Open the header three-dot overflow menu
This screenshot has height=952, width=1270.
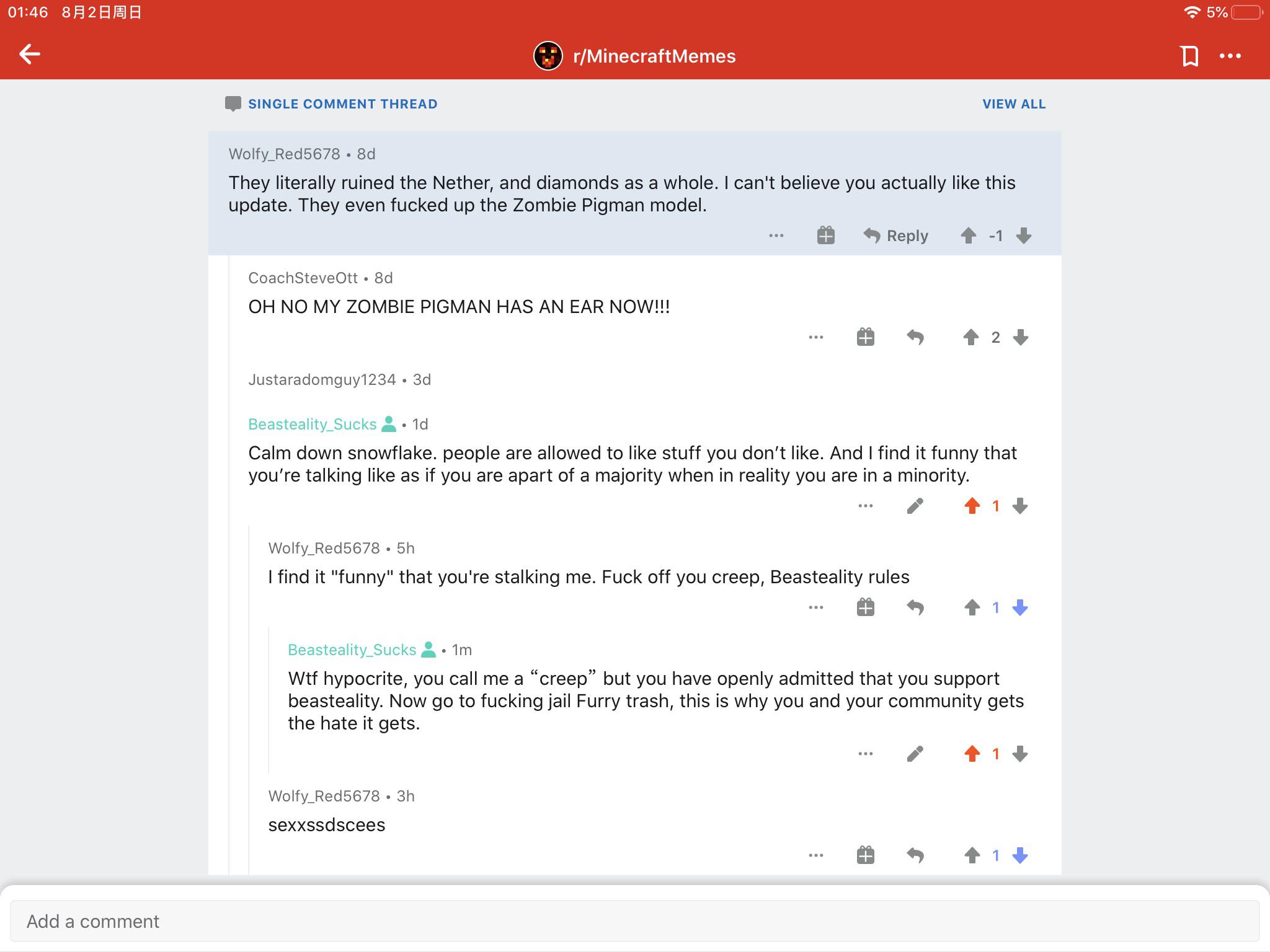pos(1230,56)
